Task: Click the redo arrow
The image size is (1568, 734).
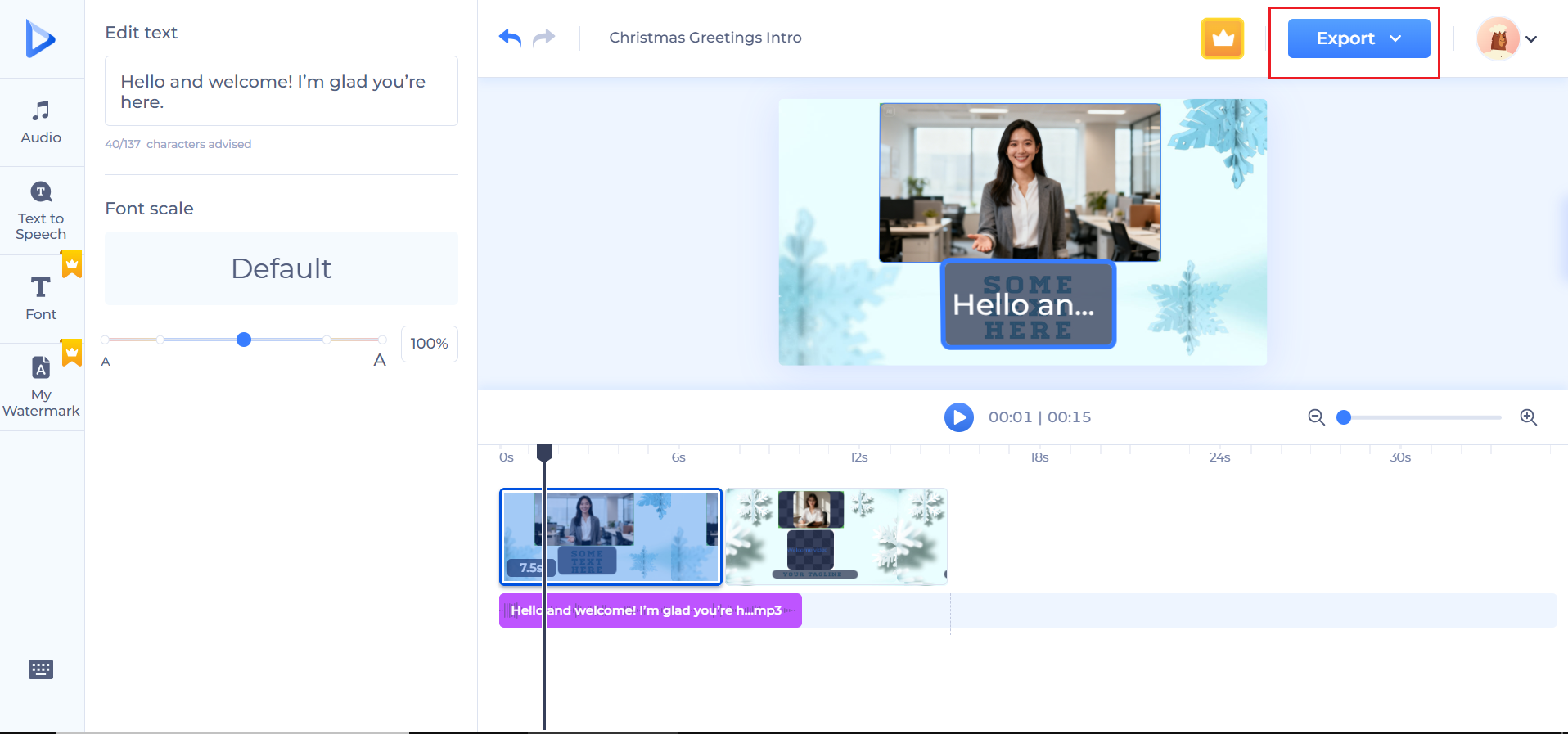Action: 544,38
